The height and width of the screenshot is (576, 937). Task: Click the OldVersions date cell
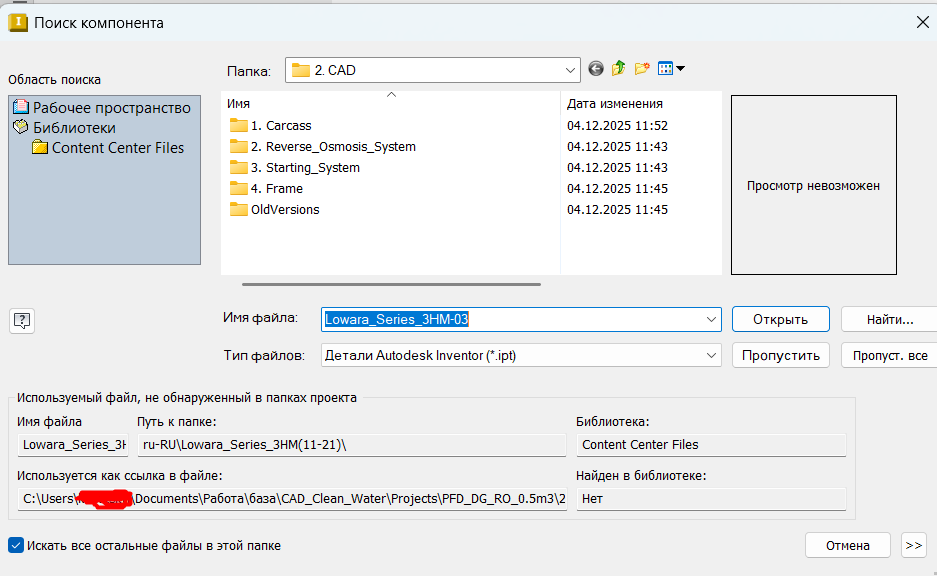pos(617,209)
